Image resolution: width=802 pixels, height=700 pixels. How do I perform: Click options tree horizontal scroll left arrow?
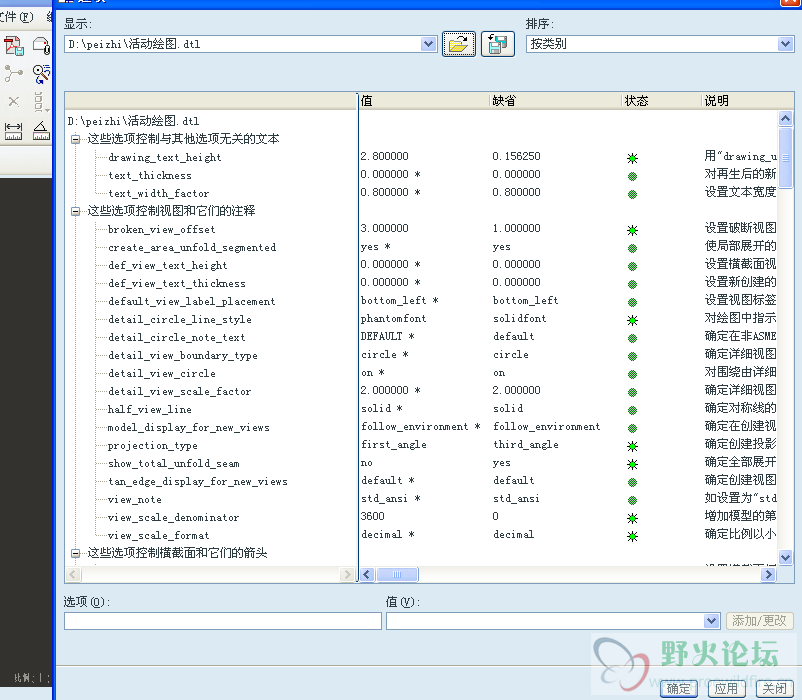pos(73,575)
